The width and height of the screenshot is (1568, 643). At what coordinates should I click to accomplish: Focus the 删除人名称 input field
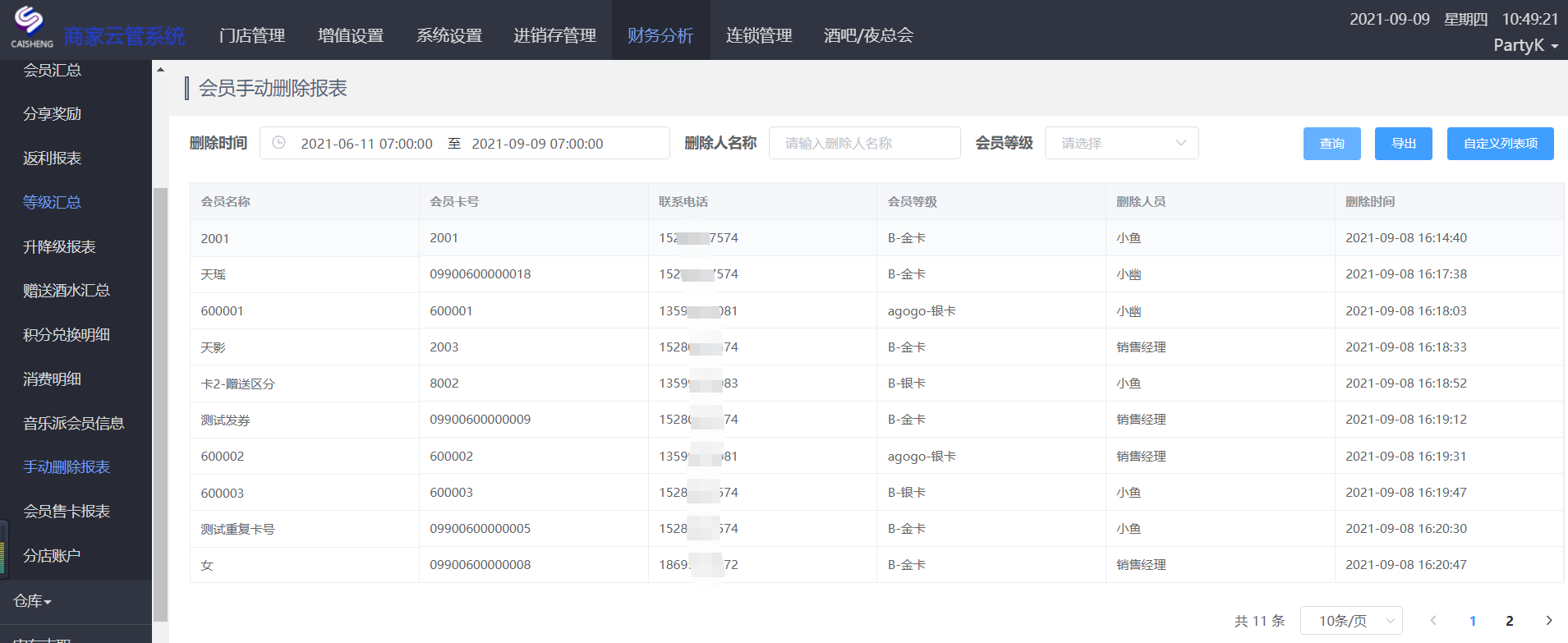click(865, 143)
